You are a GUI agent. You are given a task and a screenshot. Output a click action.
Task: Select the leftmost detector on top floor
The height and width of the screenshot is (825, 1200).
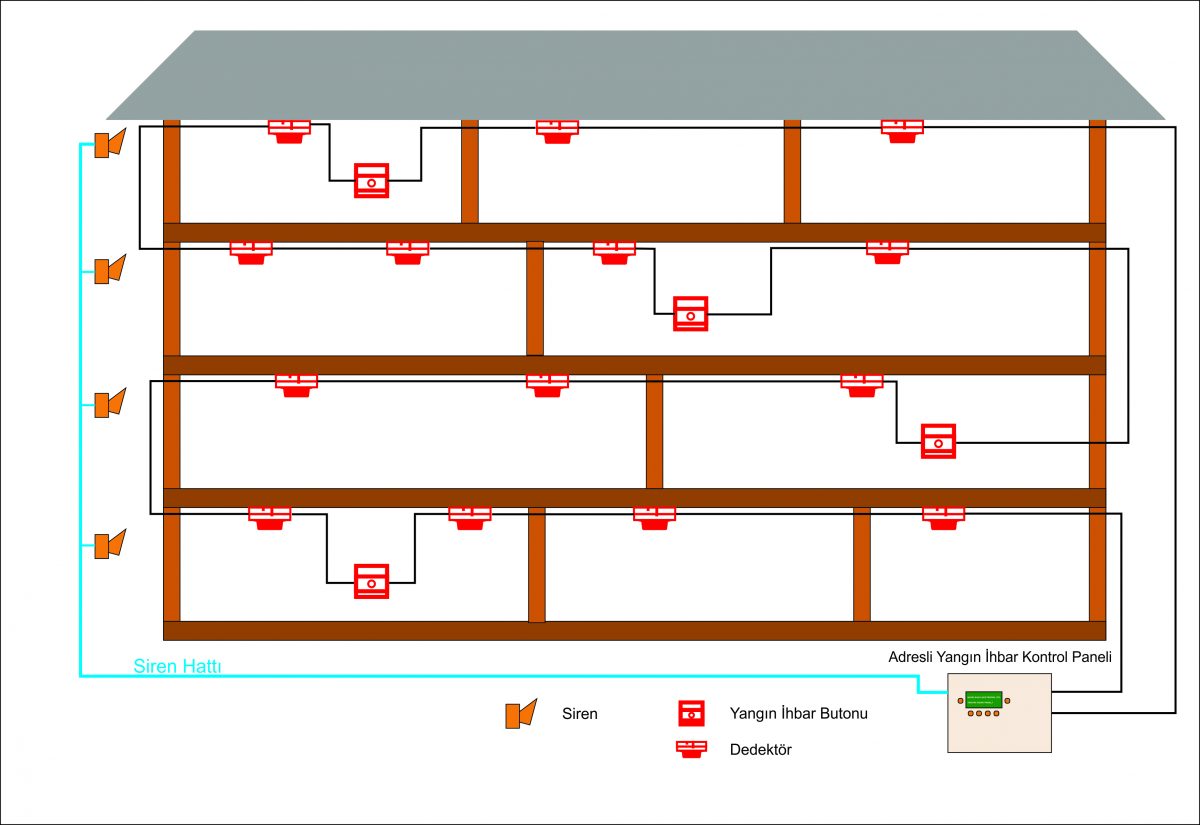289,131
